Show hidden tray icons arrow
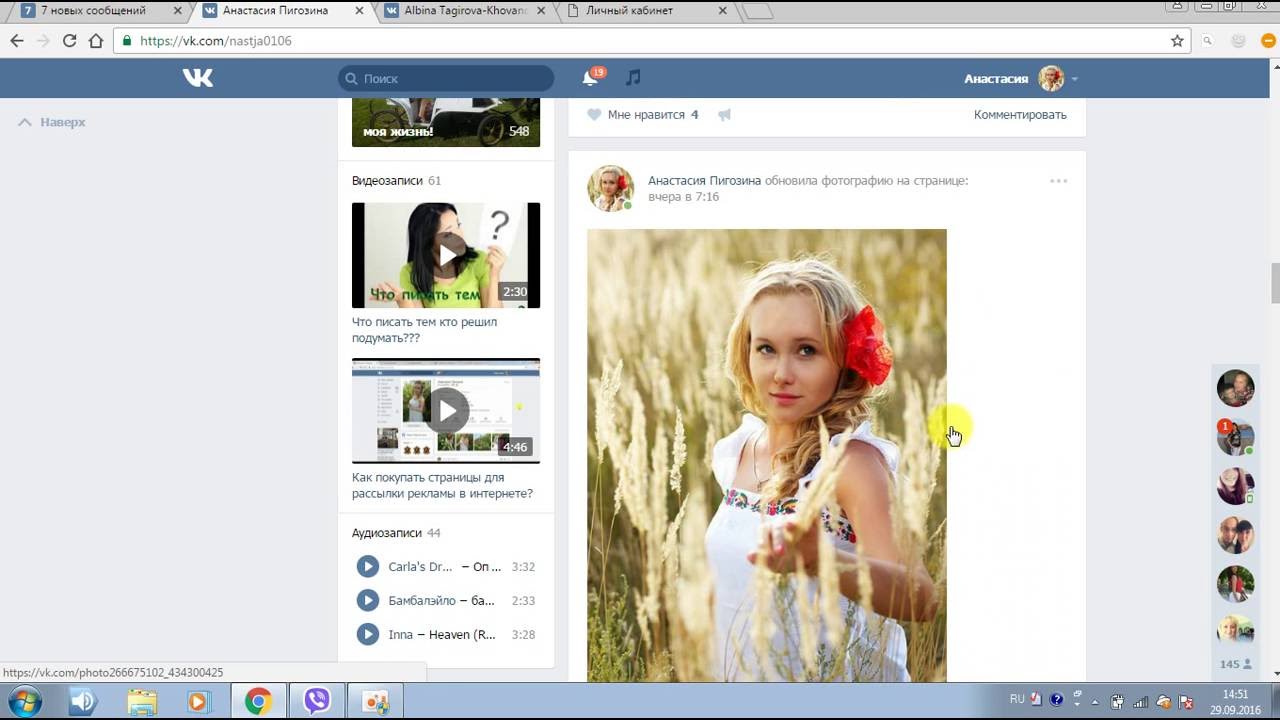 point(1095,702)
